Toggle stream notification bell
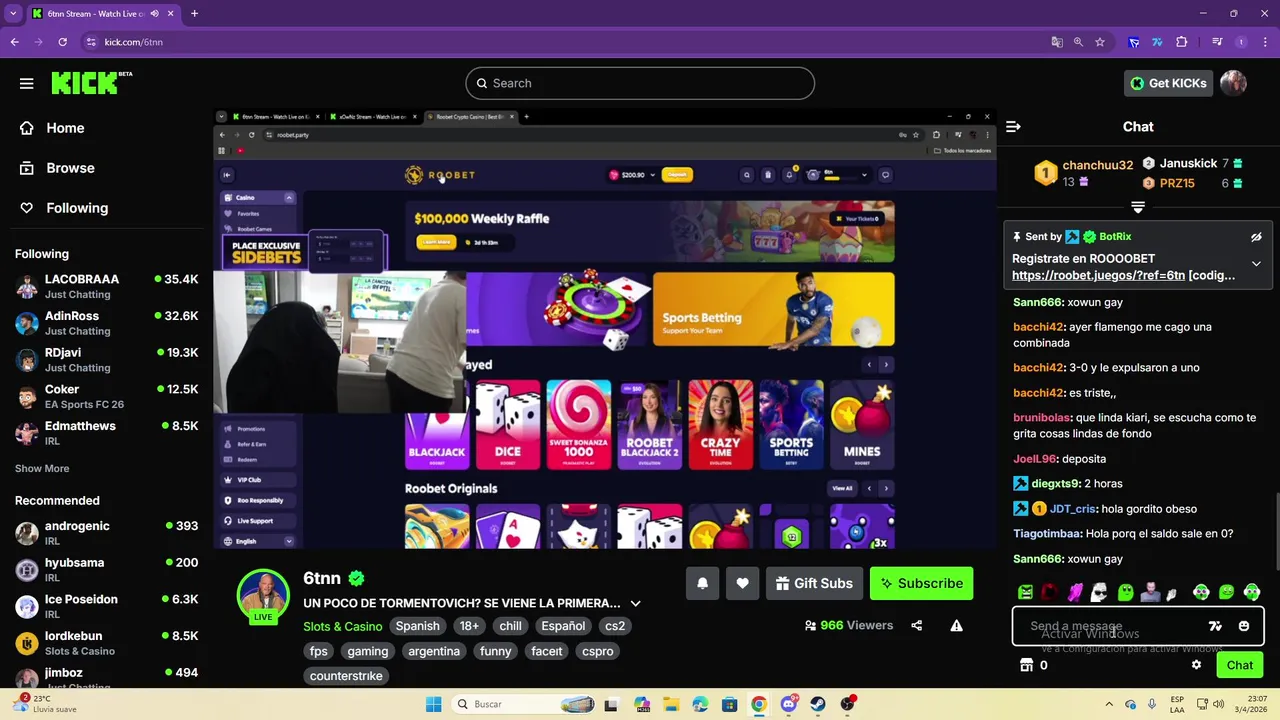This screenshot has height=720, width=1280. [702, 583]
